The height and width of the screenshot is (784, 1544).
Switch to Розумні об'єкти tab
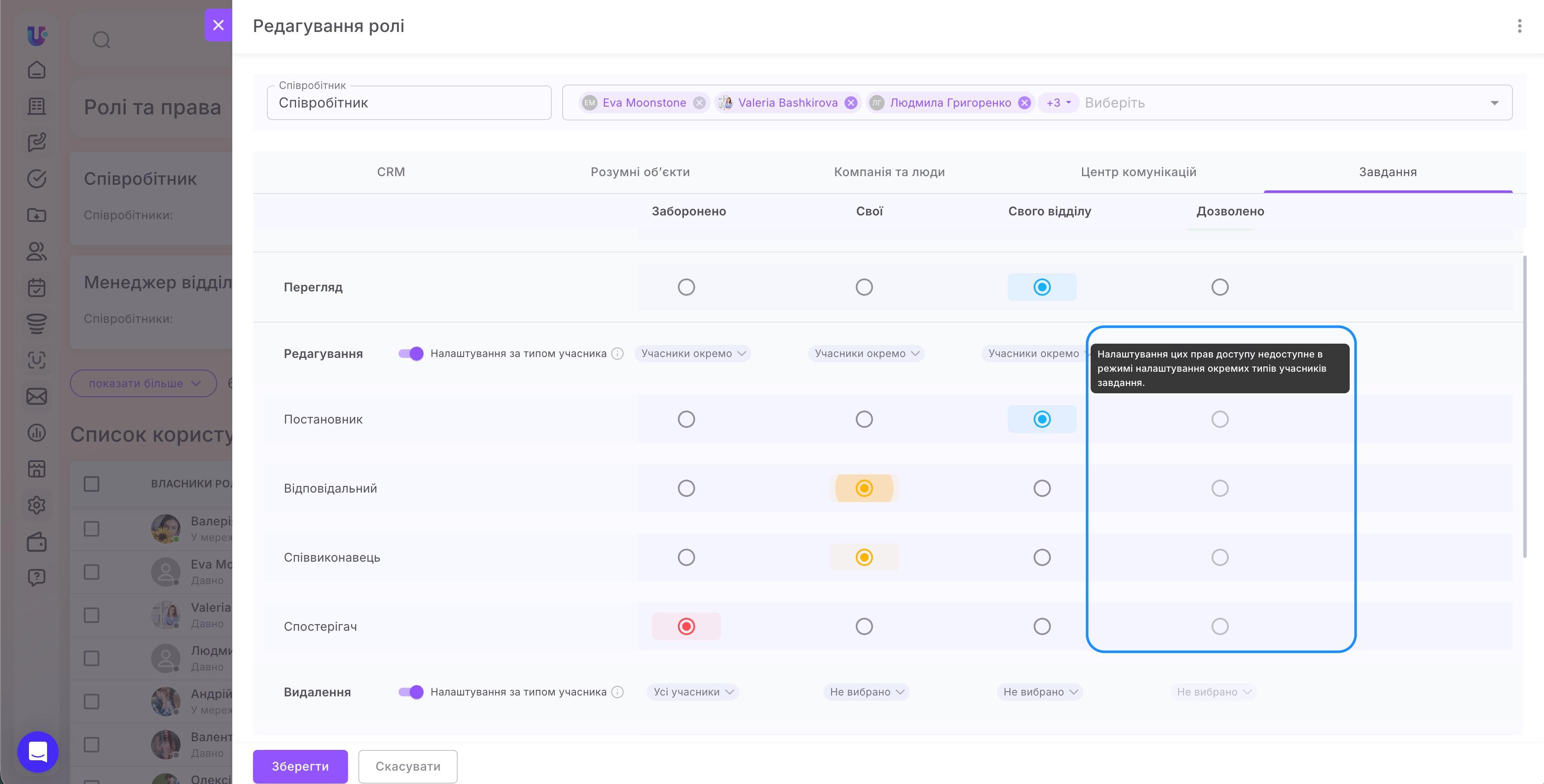pyautogui.click(x=640, y=172)
